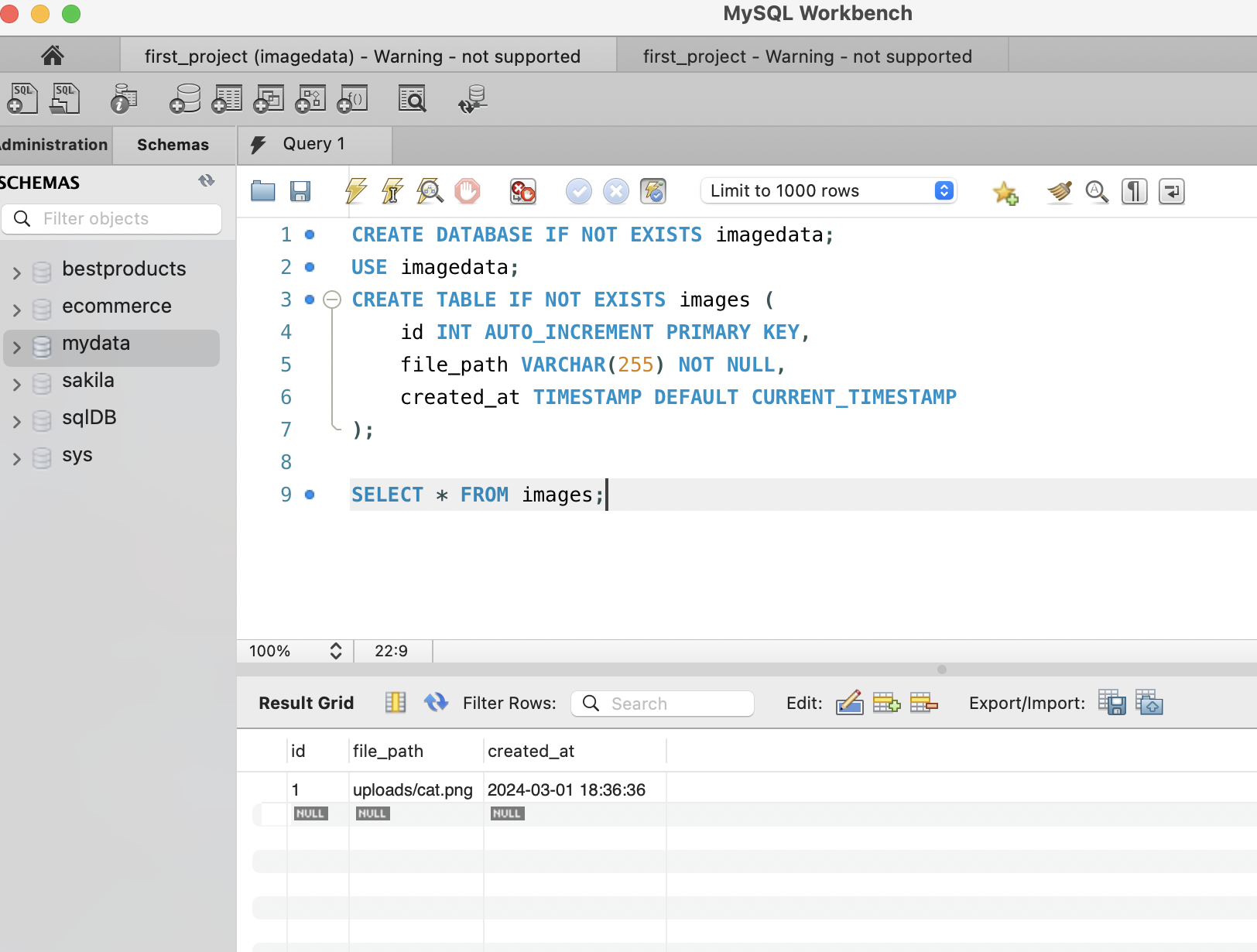Commit the transaction checkmark icon
The height and width of the screenshot is (952, 1257).
(x=579, y=191)
